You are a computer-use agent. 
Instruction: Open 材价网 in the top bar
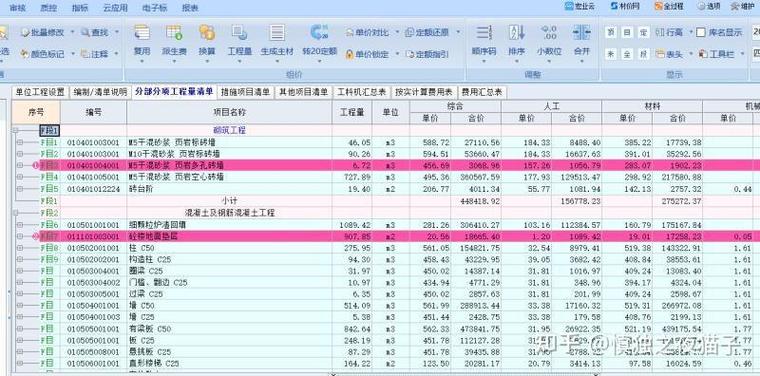pos(625,6)
